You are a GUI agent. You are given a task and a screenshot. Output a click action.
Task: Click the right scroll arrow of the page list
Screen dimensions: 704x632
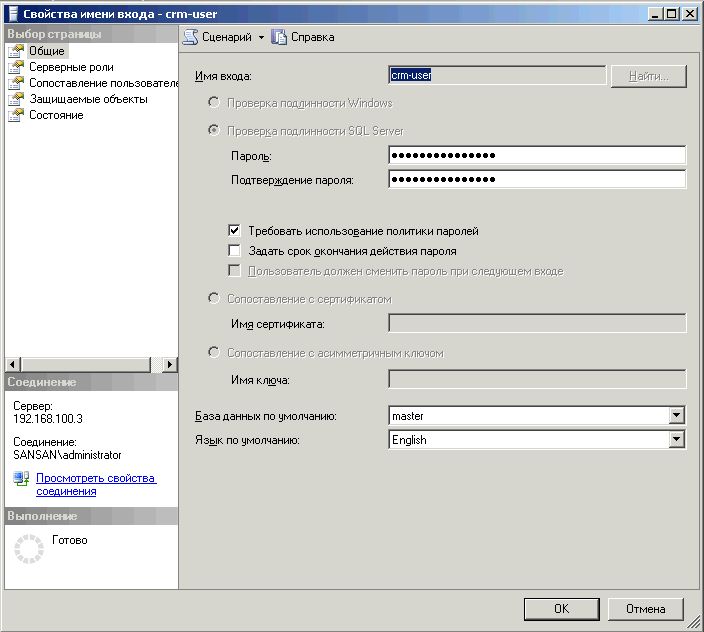[x=169, y=364]
